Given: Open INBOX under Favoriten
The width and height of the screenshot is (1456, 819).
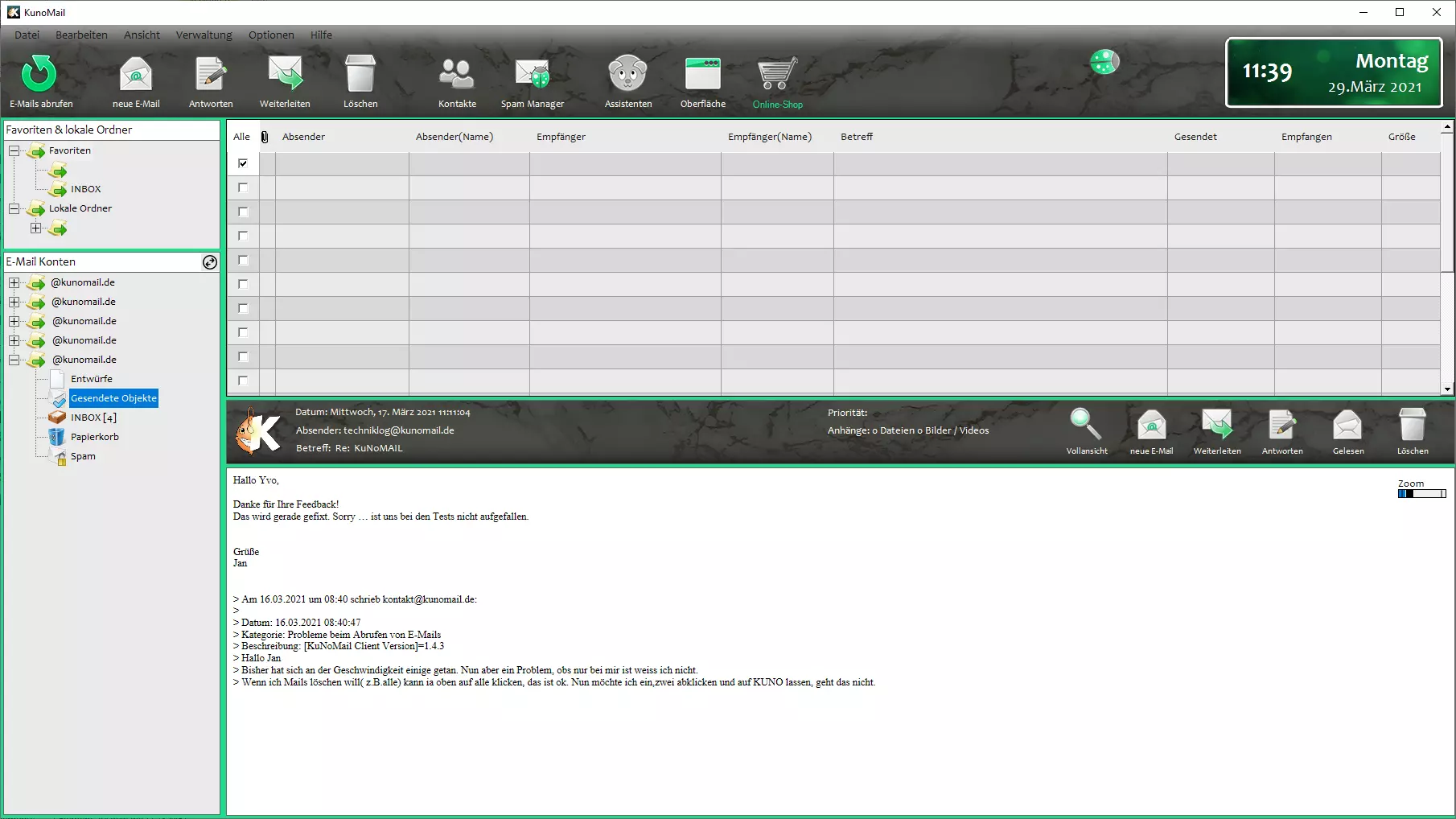Looking at the screenshot, I should [85, 189].
